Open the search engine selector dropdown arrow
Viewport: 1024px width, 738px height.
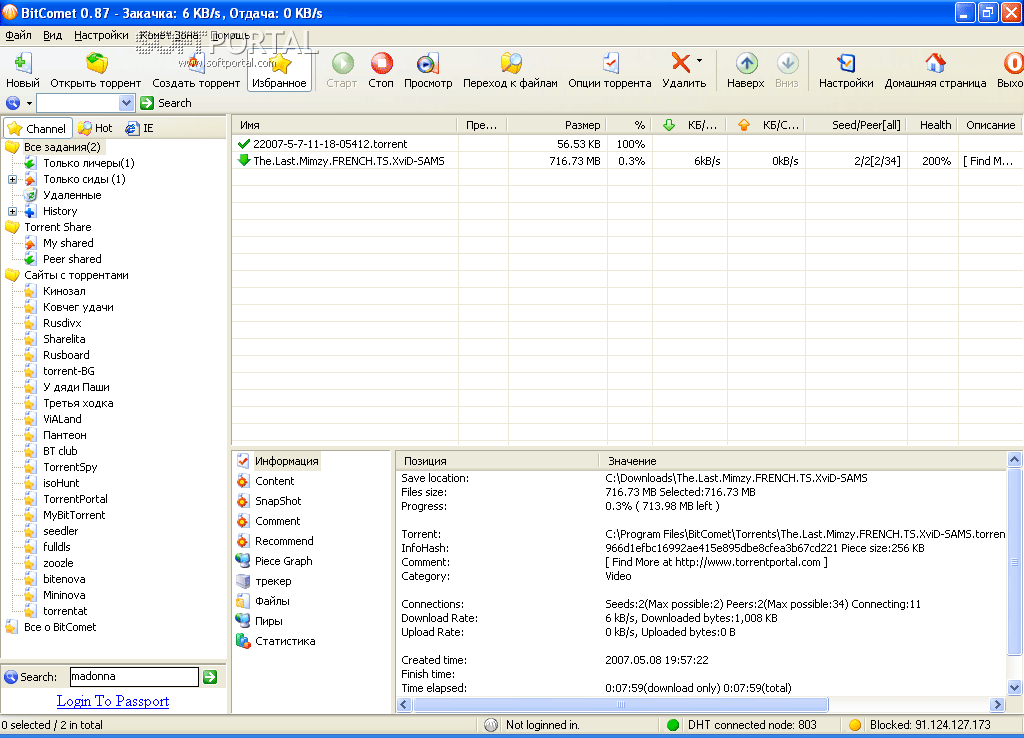tap(29, 103)
